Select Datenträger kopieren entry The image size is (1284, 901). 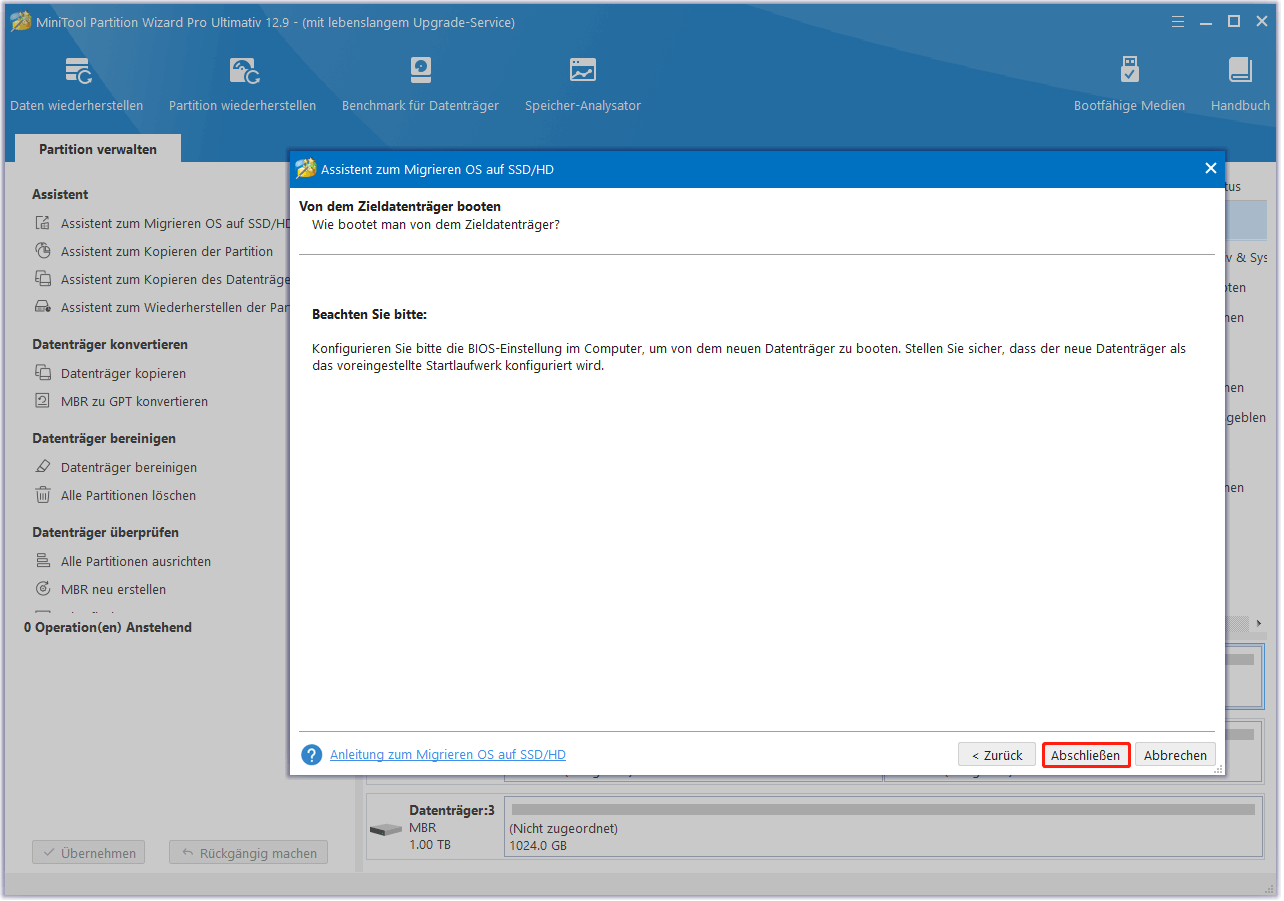pos(123,373)
